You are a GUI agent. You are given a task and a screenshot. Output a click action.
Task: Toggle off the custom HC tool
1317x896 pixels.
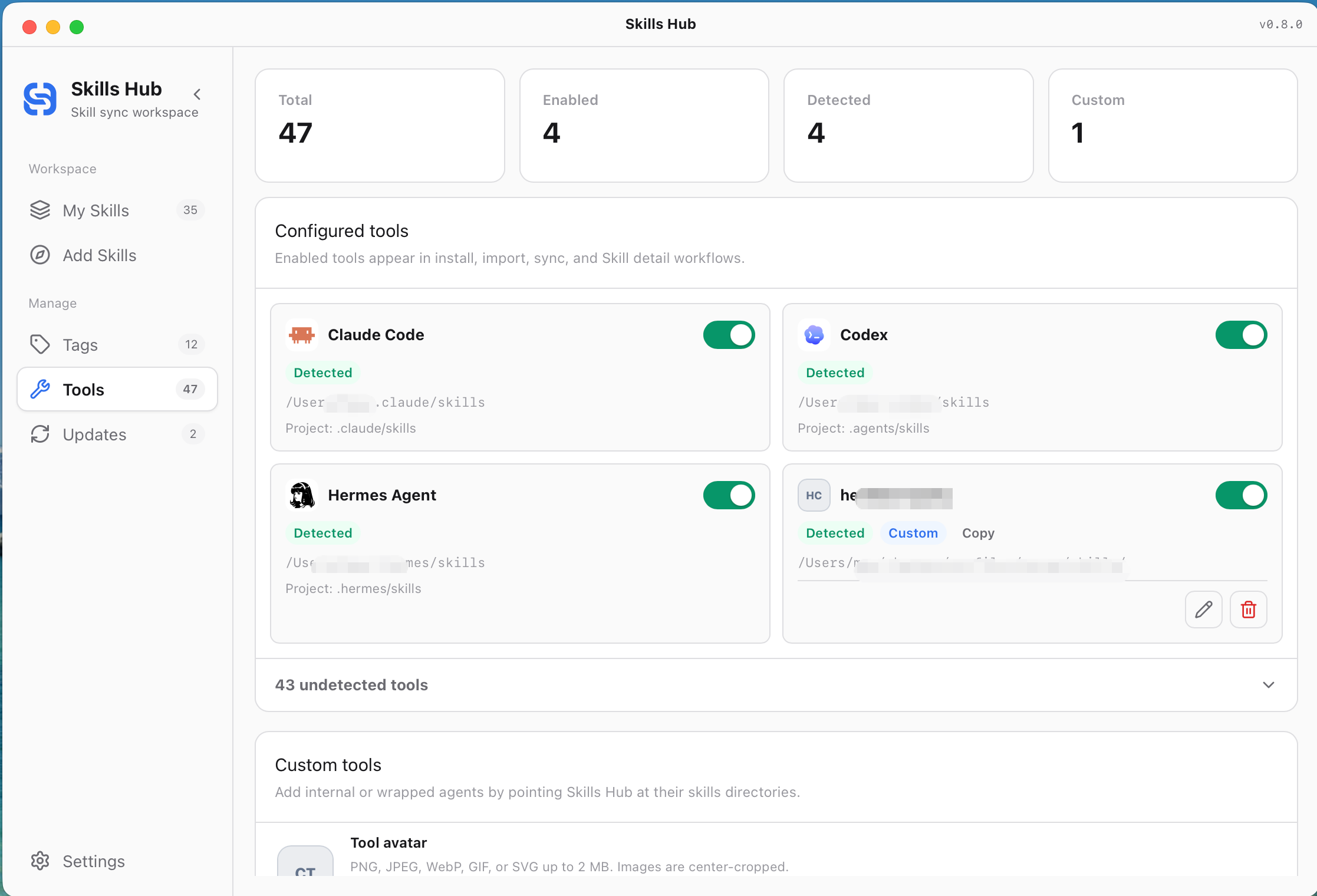[x=1241, y=495]
